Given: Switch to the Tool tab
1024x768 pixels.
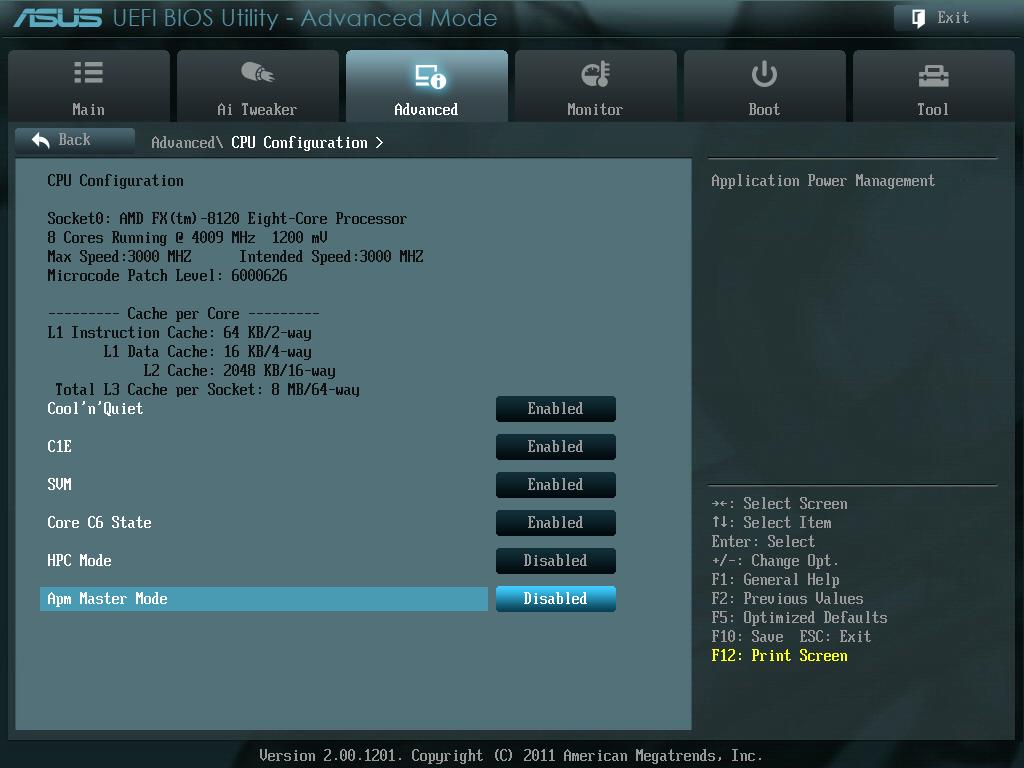Looking at the screenshot, I should click(934, 86).
